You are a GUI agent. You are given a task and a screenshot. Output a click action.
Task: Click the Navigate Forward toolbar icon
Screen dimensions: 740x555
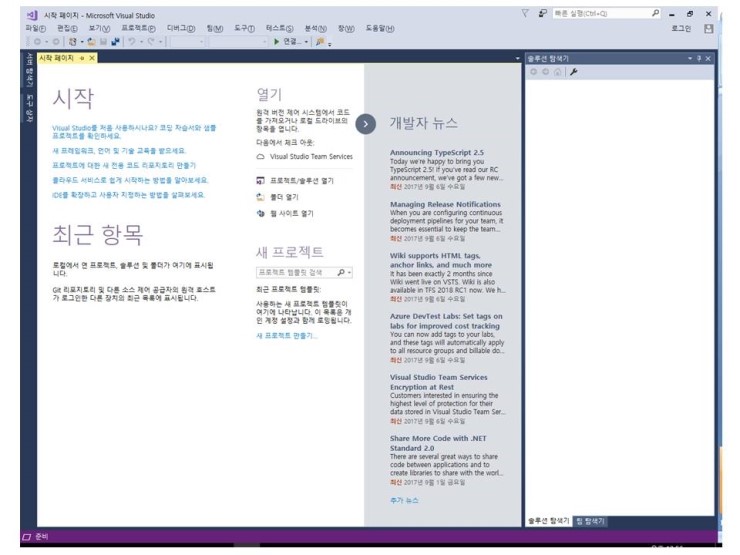pos(56,42)
